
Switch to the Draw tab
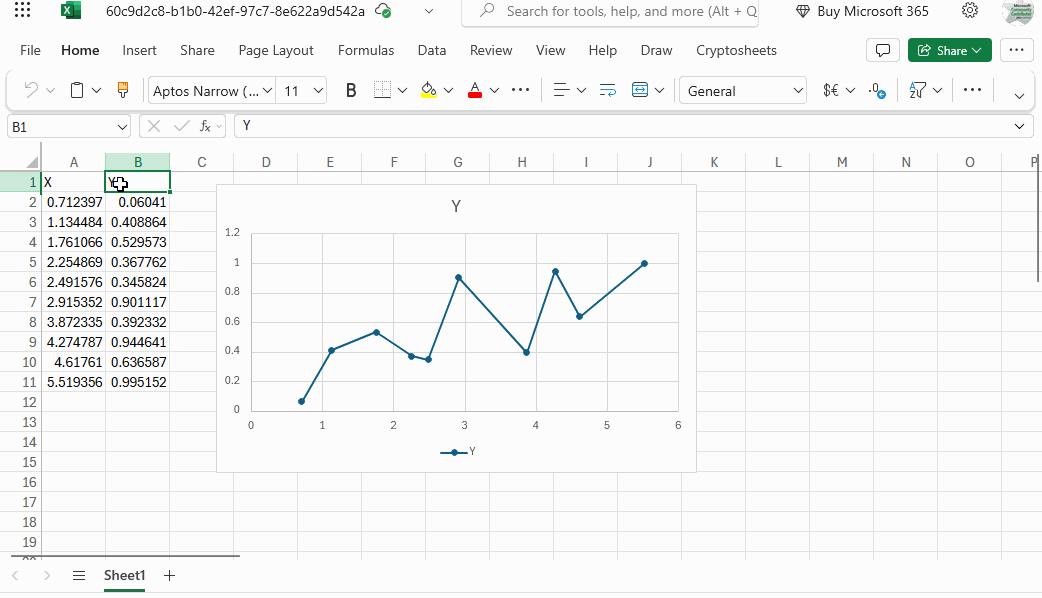pos(656,50)
